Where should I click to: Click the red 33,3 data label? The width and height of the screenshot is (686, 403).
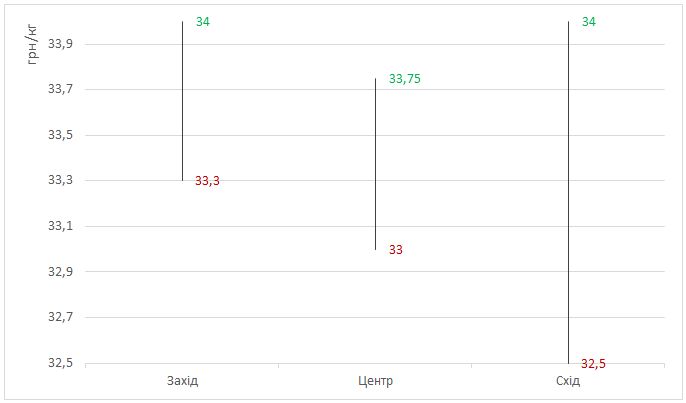tap(207, 181)
